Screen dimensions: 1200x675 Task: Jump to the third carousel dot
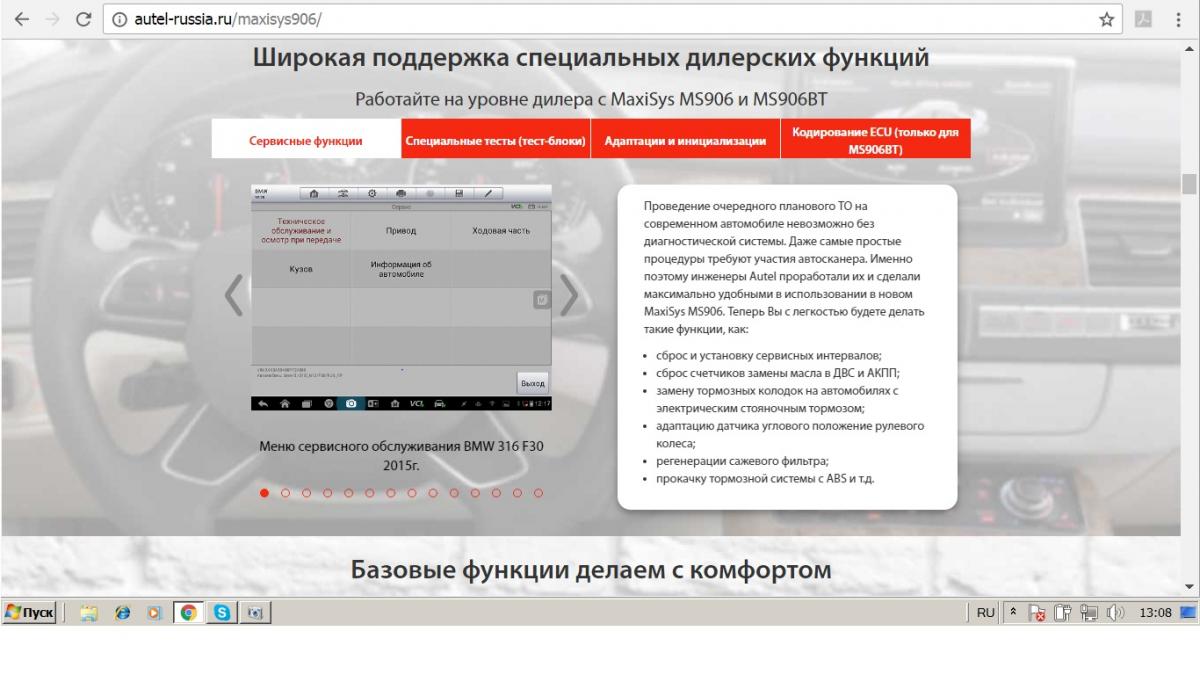click(306, 492)
